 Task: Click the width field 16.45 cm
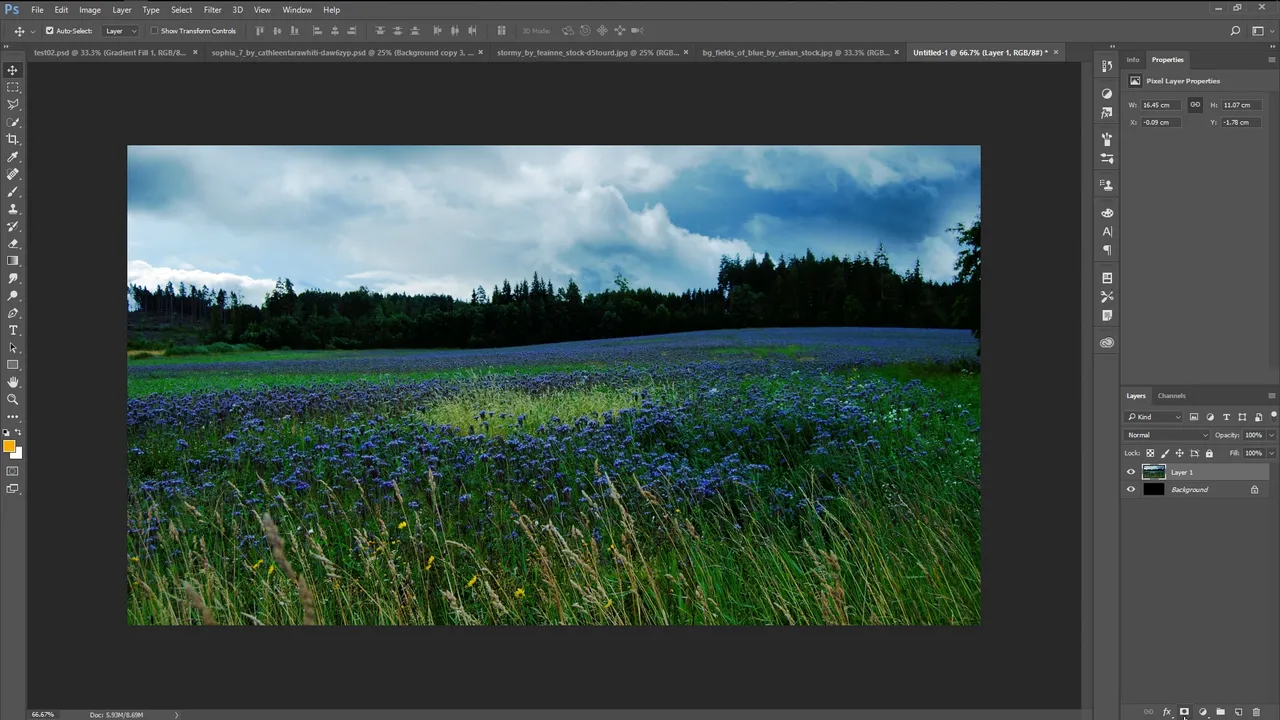point(1160,105)
